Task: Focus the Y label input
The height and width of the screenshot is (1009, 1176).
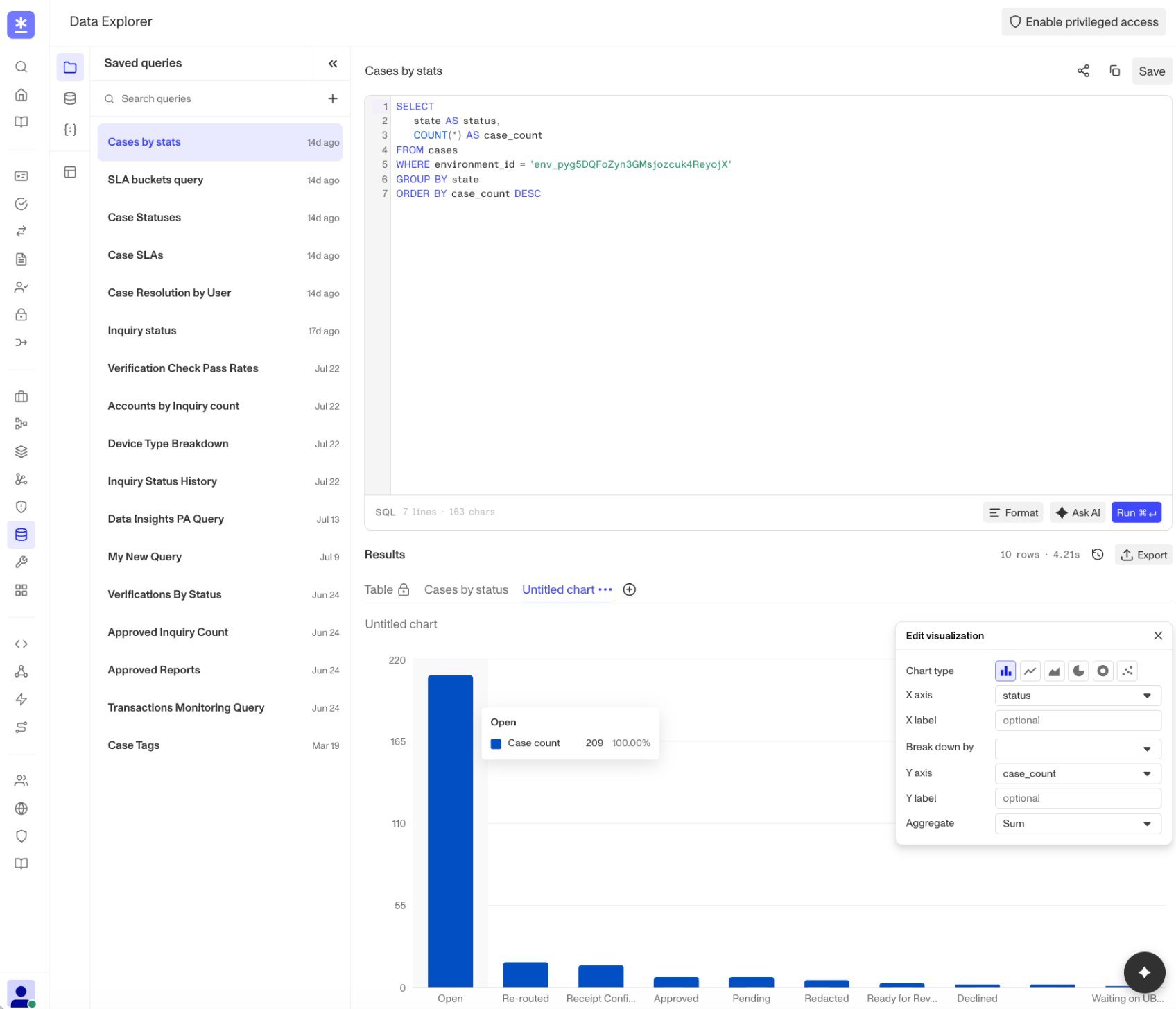Action: (x=1078, y=798)
